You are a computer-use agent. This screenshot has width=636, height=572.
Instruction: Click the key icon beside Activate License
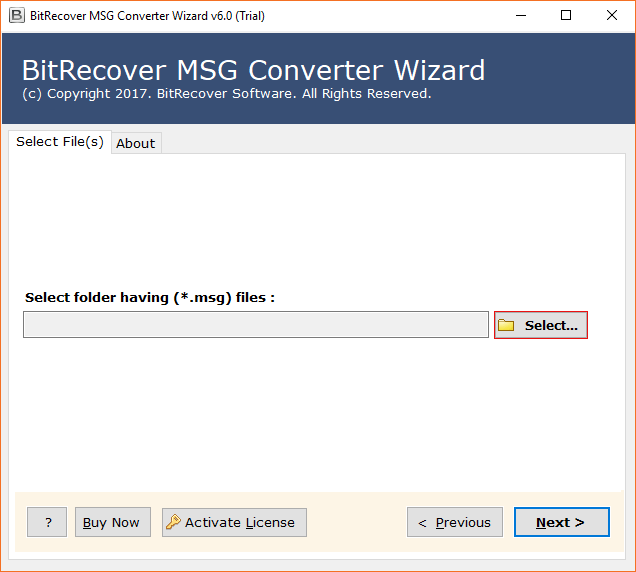coord(173,522)
